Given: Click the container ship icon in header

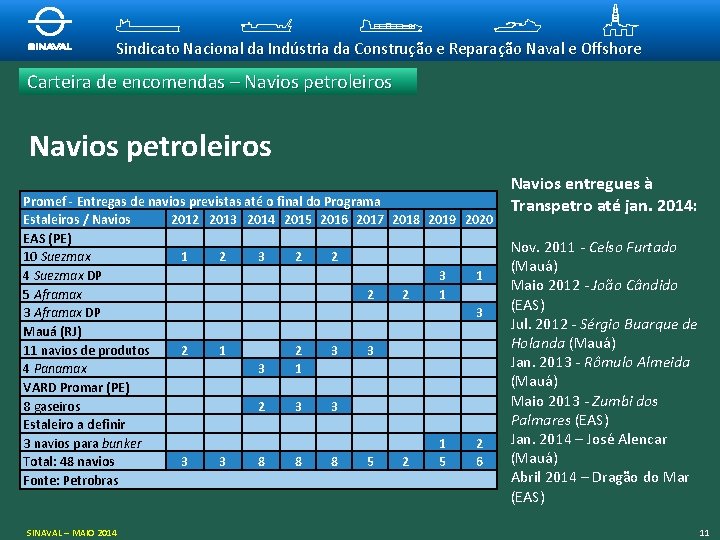Looking at the screenshot, I should coord(391,26).
